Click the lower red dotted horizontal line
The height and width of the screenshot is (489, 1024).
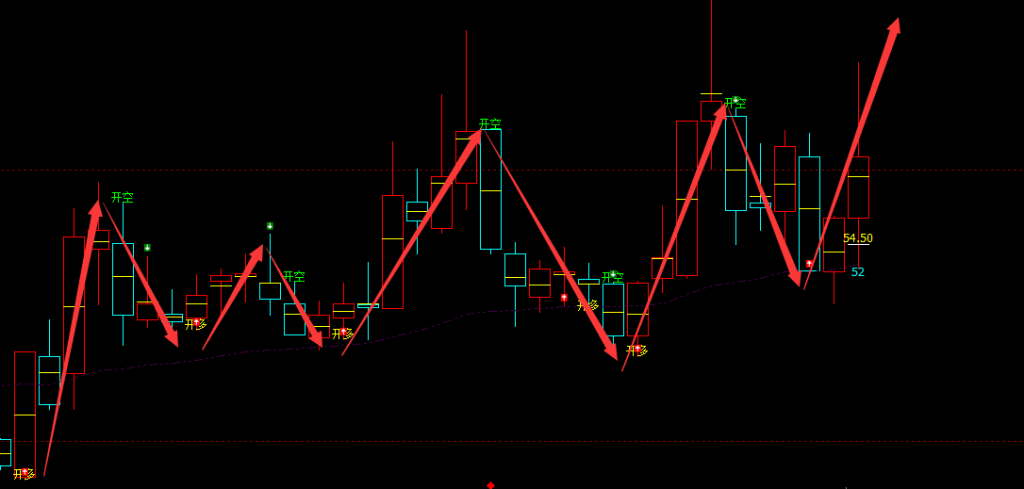[300, 441]
